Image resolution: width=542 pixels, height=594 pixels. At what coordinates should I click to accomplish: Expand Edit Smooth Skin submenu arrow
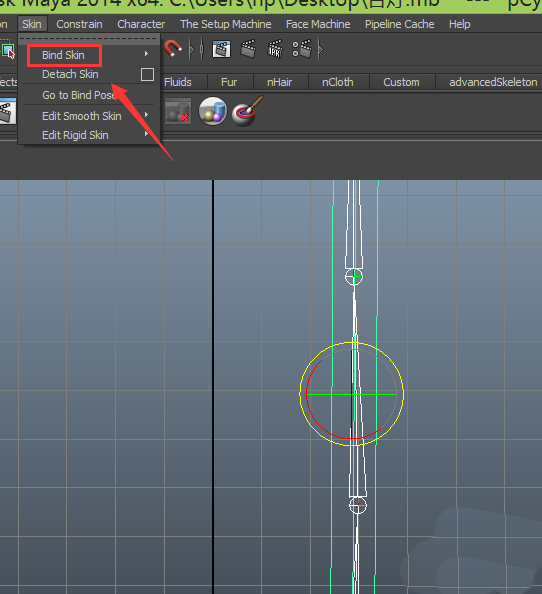pyautogui.click(x=146, y=115)
